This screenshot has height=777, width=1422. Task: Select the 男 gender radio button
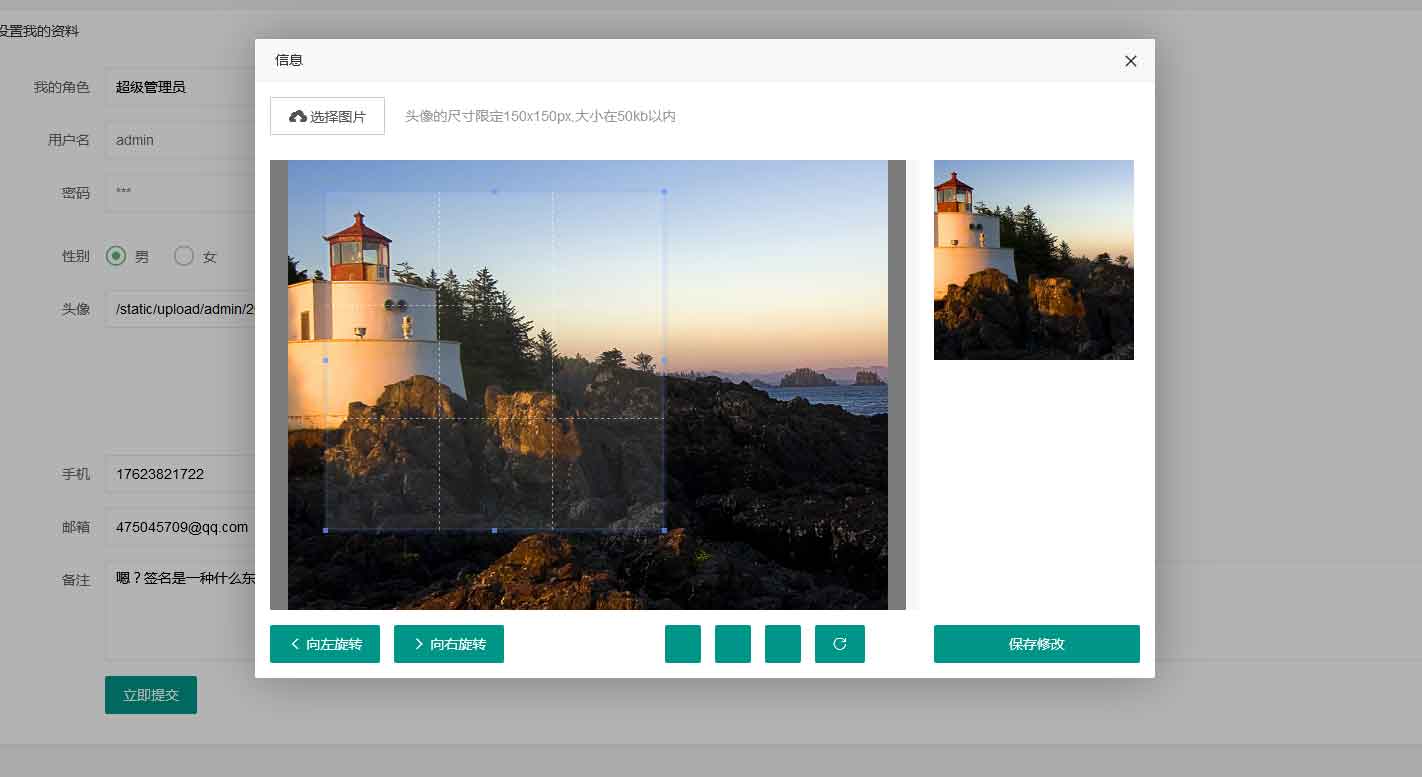pos(117,256)
